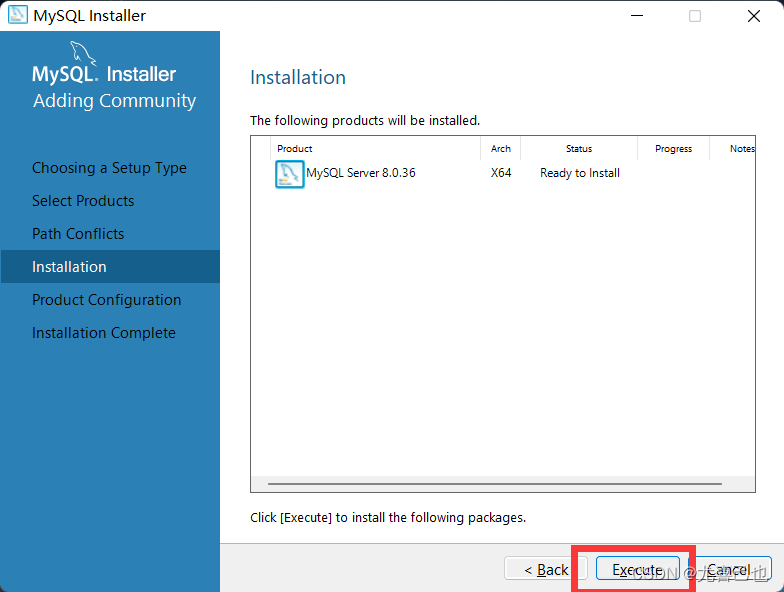
Task: Open the Installation Complete step
Action: click(x=104, y=333)
